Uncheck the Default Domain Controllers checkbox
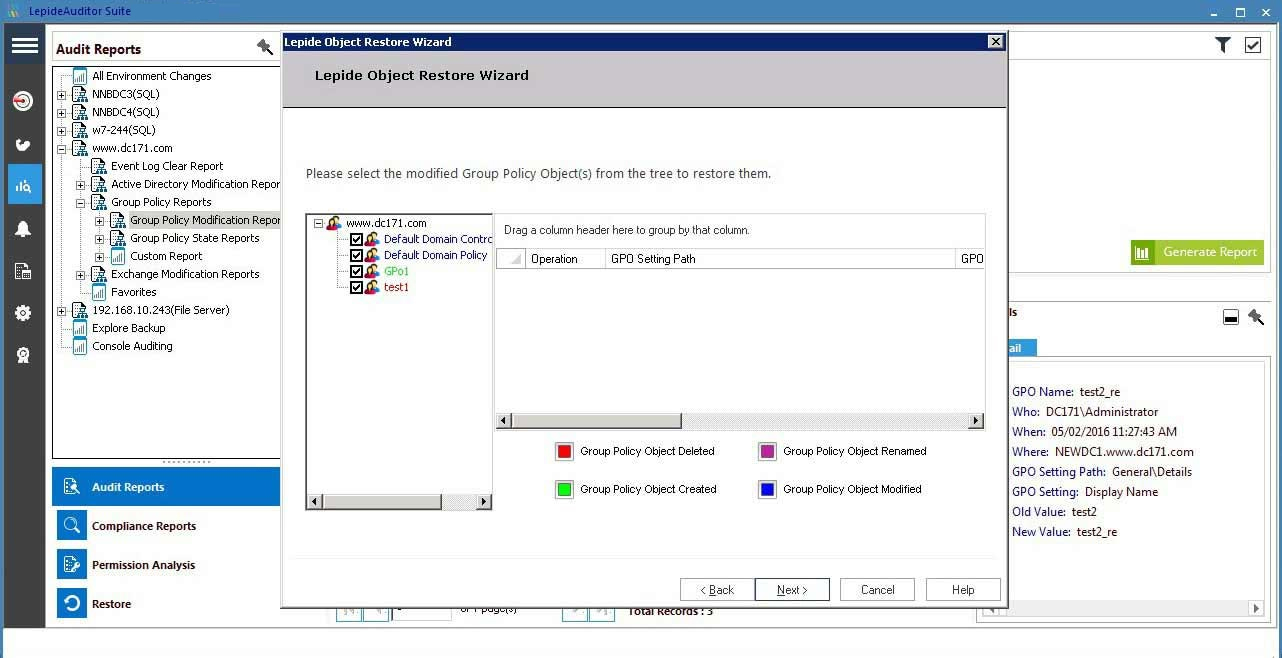Image resolution: width=1282 pixels, height=658 pixels. (x=356, y=240)
